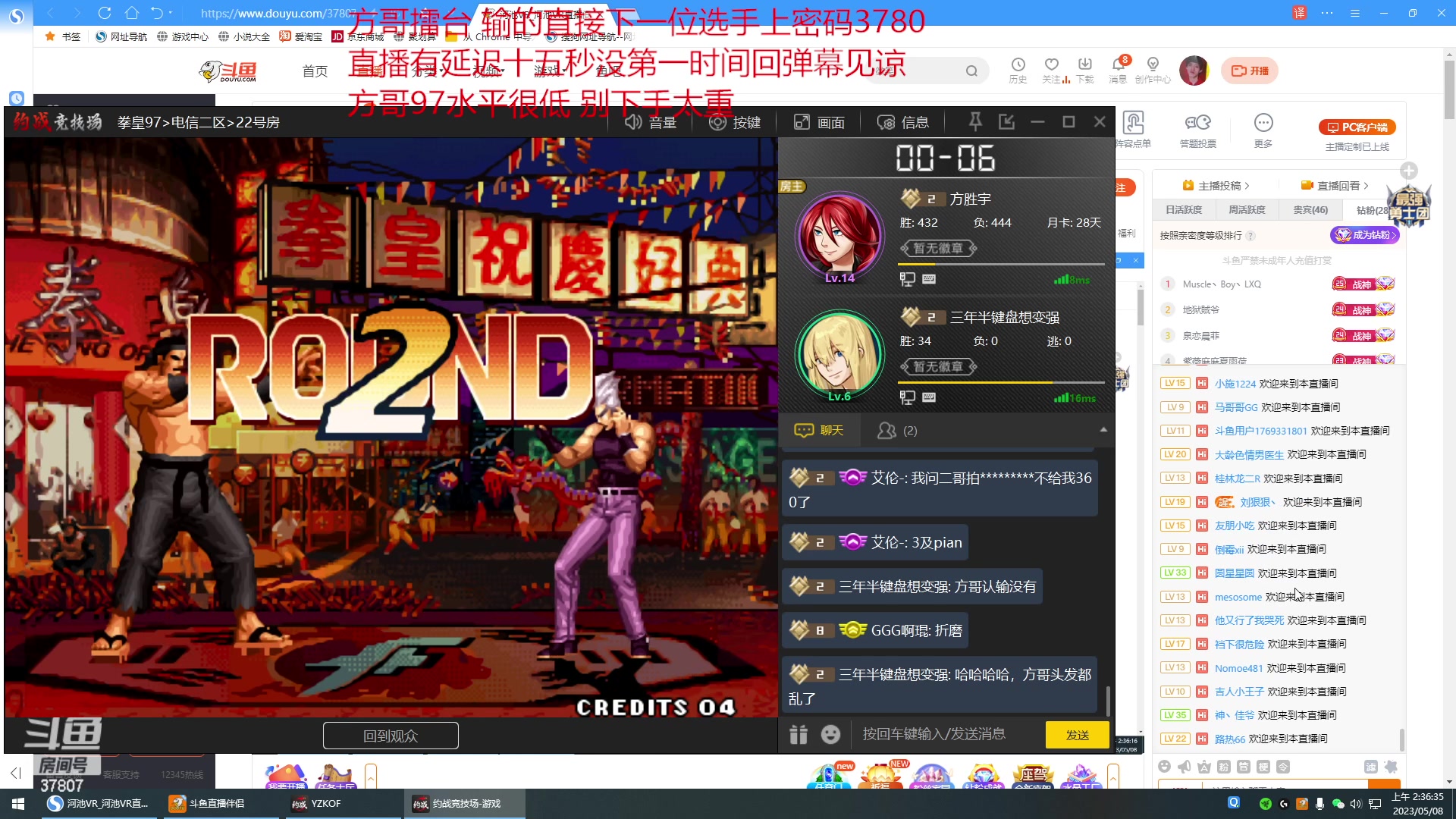This screenshot has width=1456, height=819.
Task: Click the 粉 icon in danmu toolbar
Action: pyautogui.click(x=1224, y=767)
